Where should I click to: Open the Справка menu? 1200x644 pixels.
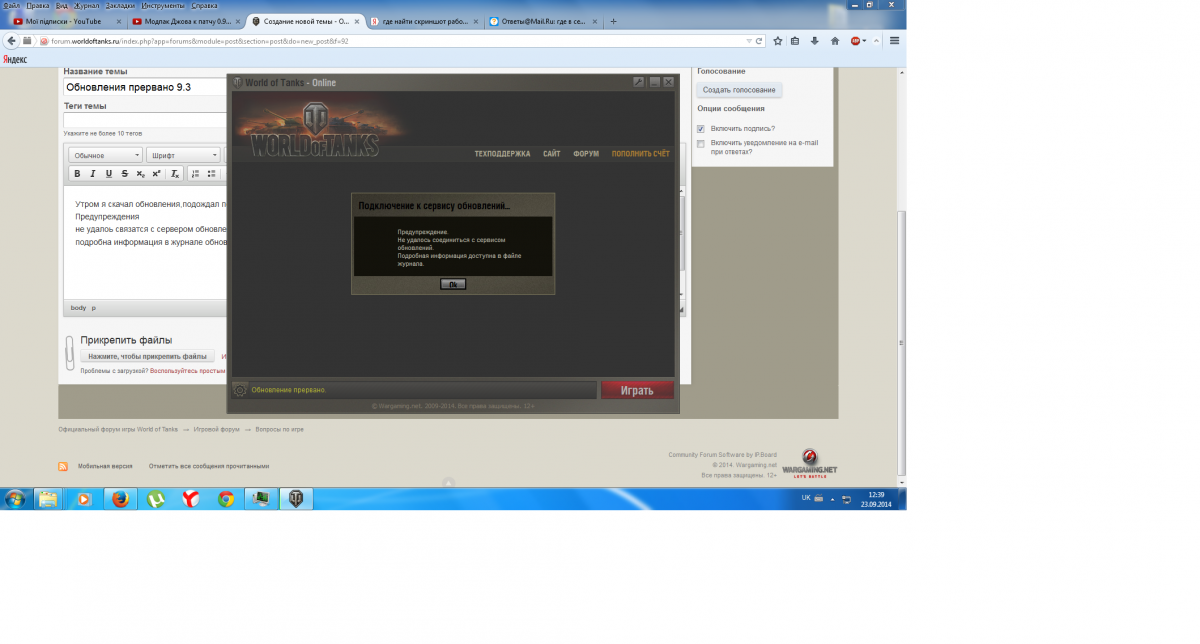point(205,5)
